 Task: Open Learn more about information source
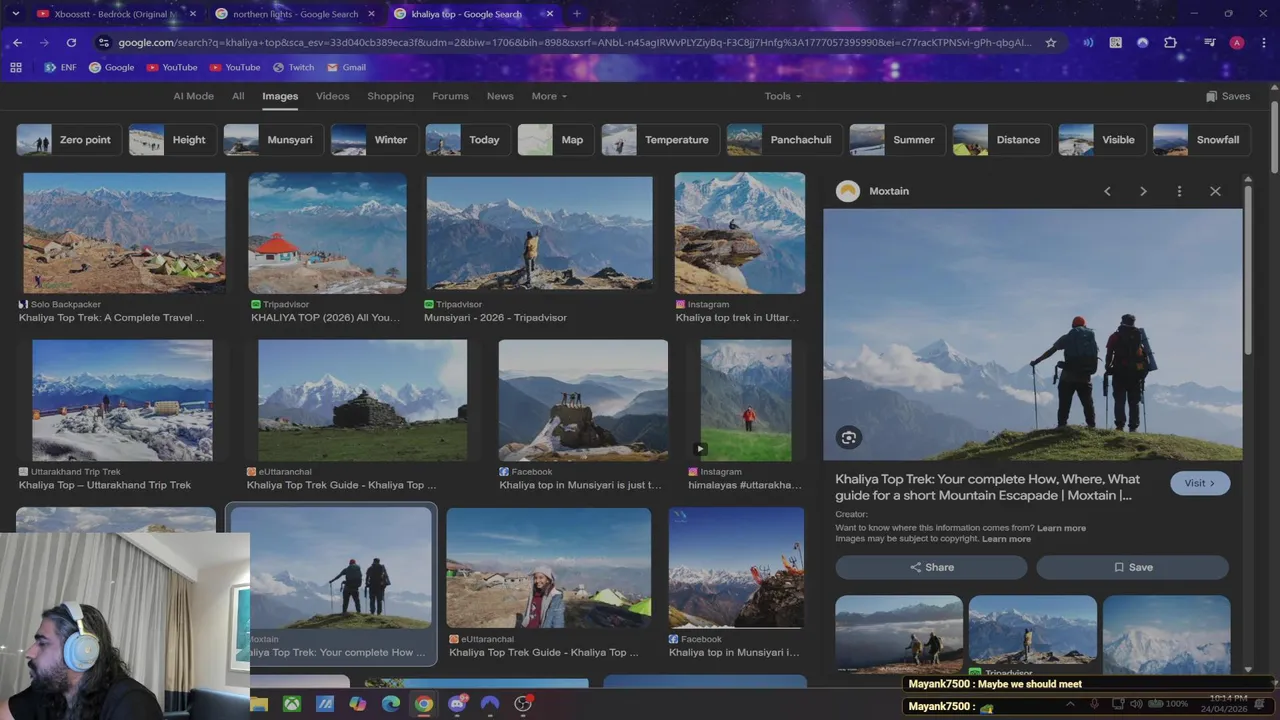1061,528
